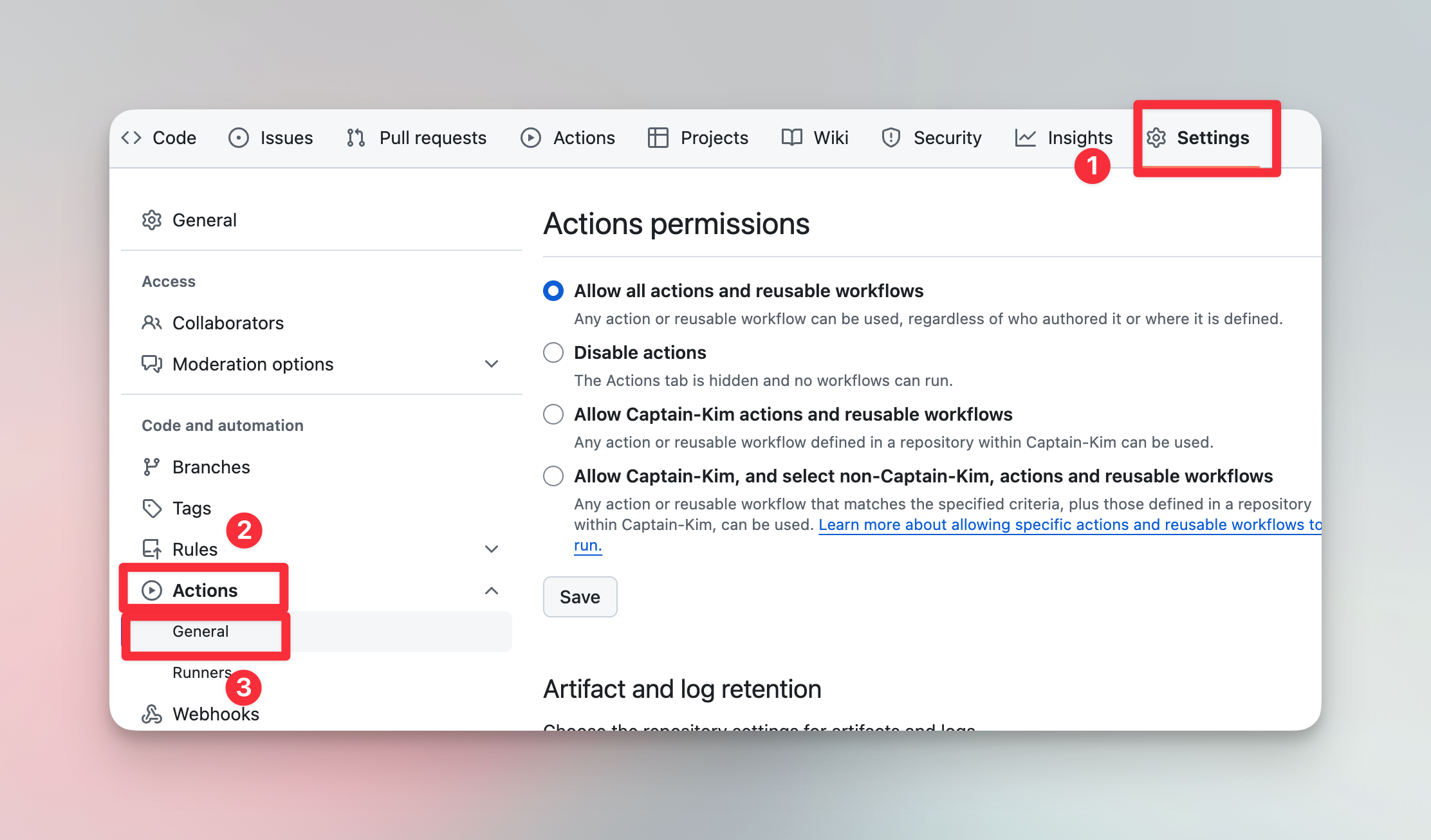Open Learn more about allowing specific actions link
The height and width of the screenshot is (840, 1431).
point(1068,525)
